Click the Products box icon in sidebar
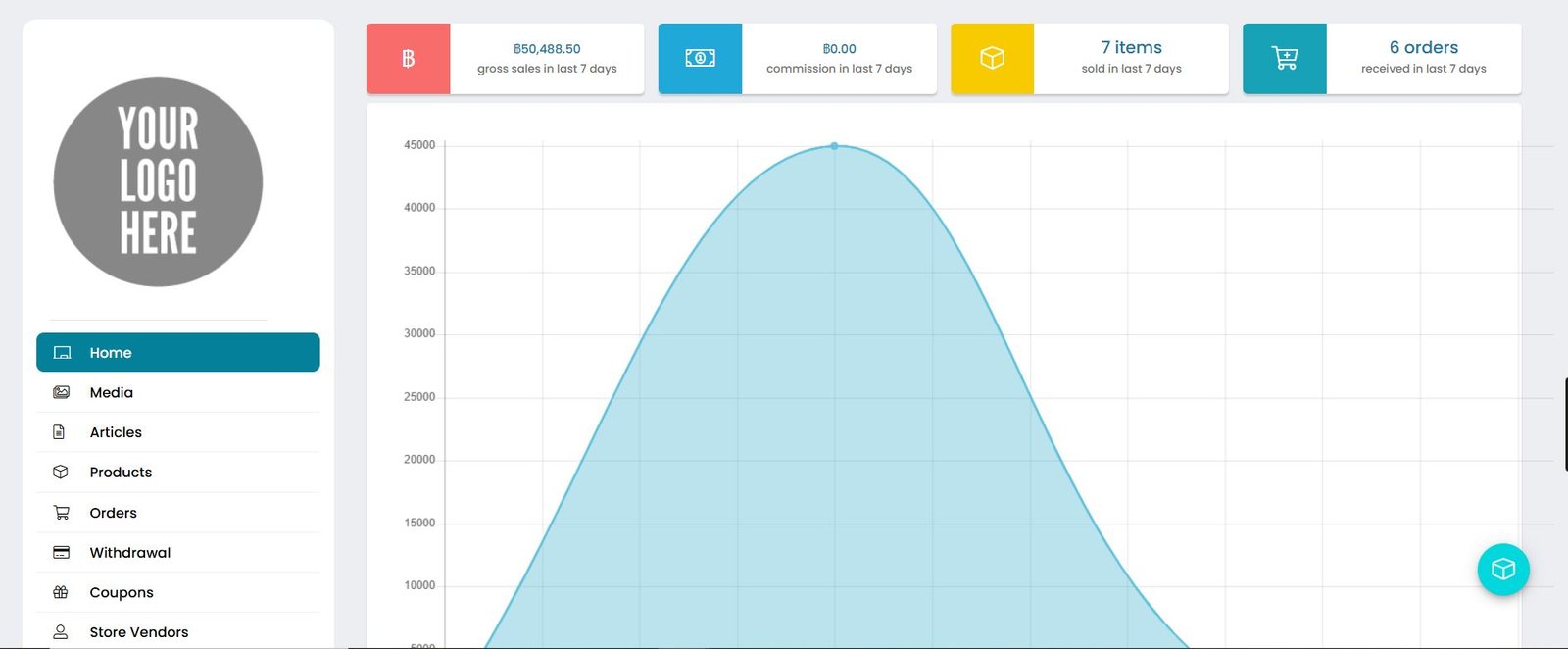Image resolution: width=1568 pixels, height=649 pixels. [61, 473]
